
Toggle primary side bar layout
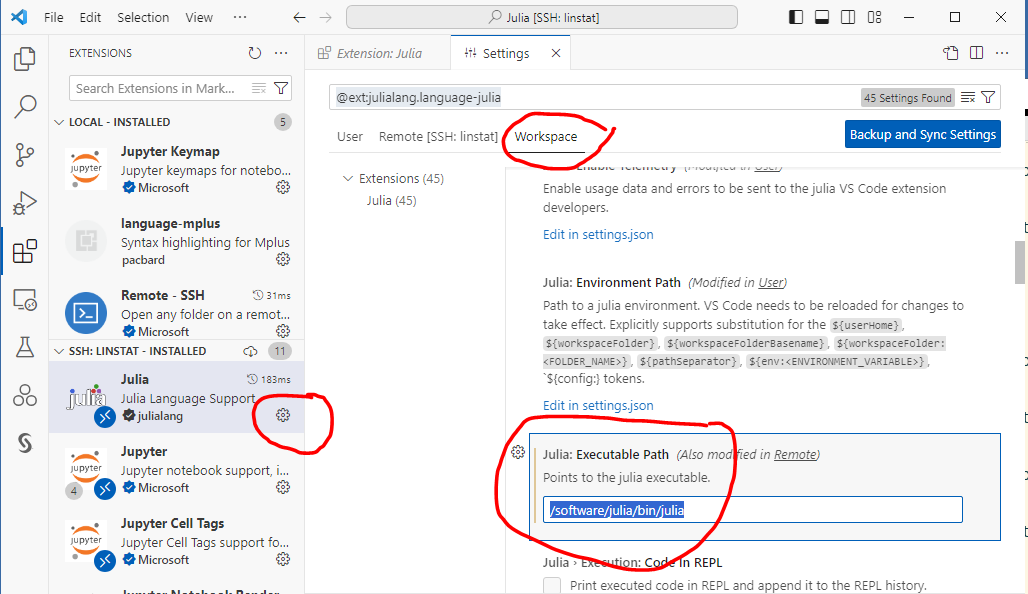coord(796,17)
